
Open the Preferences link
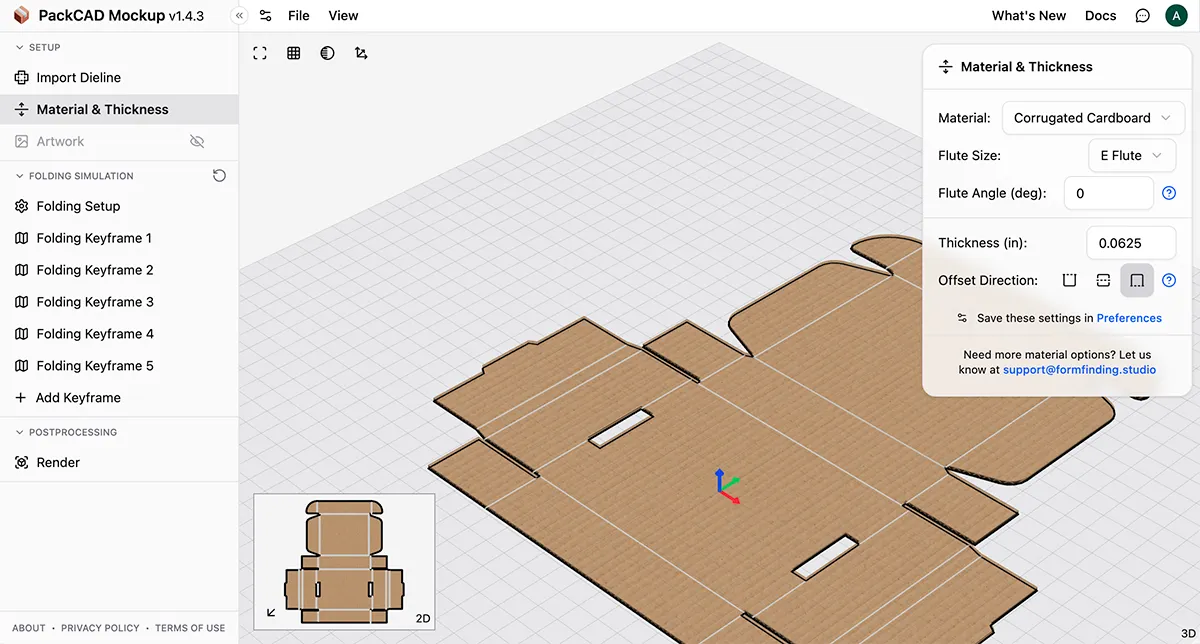click(x=1129, y=318)
